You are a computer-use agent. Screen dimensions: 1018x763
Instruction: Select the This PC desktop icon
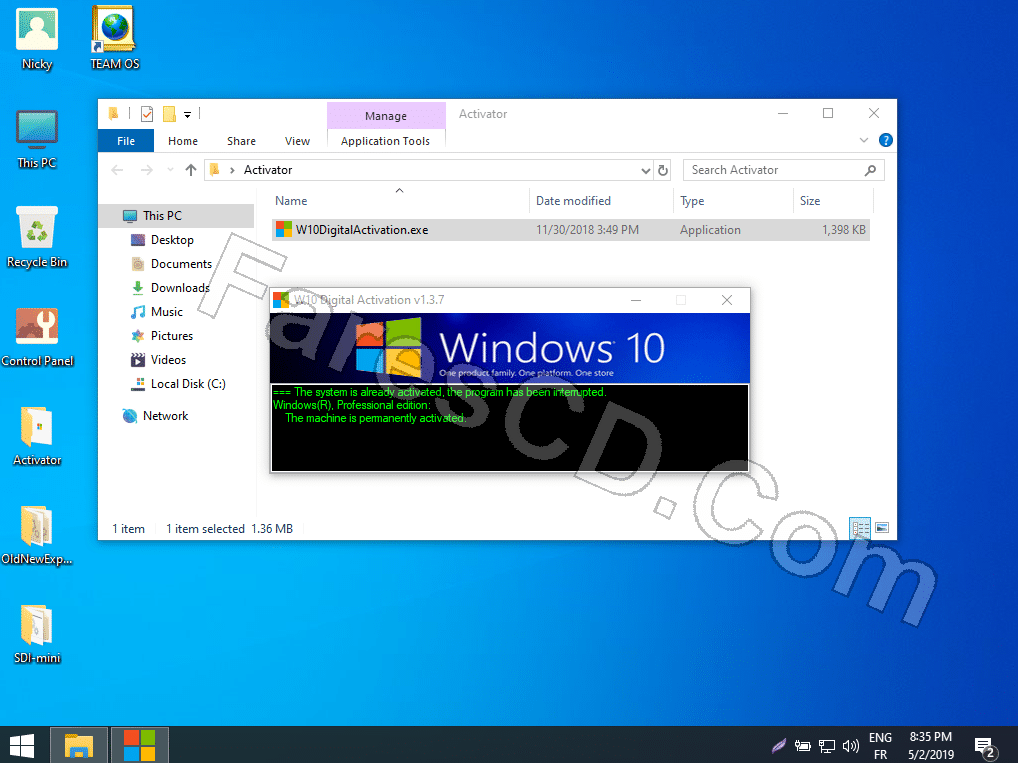(x=37, y=138)
